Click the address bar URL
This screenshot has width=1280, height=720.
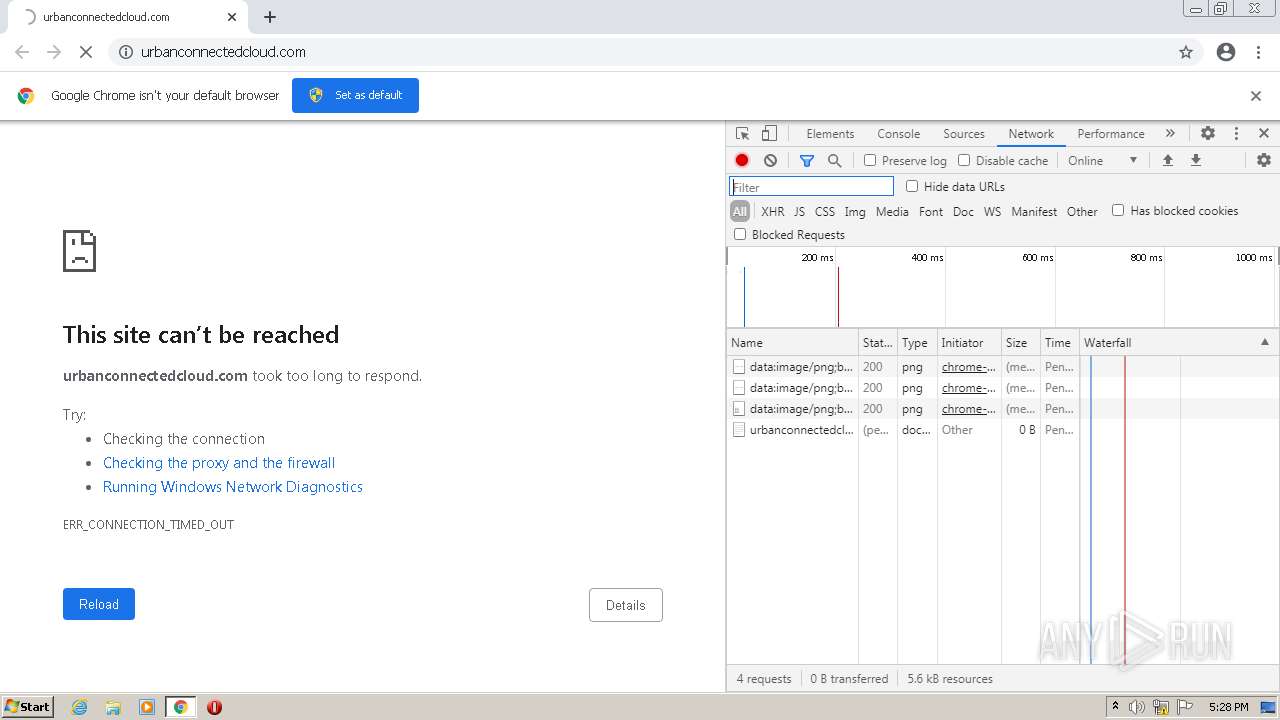[223, 52]
